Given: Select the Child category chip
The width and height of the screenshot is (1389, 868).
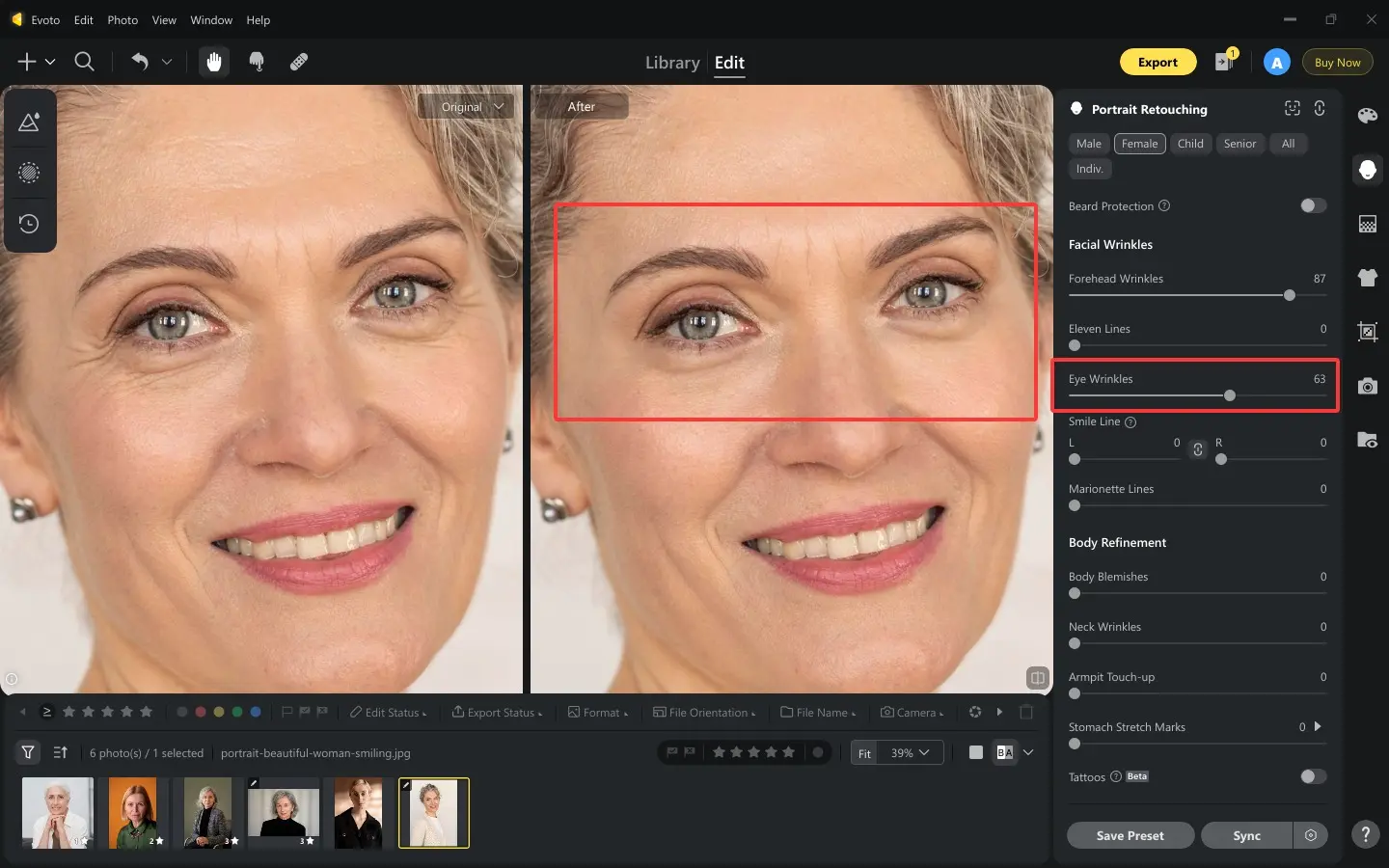Looking at the screenshot, I should point(1190,144).
